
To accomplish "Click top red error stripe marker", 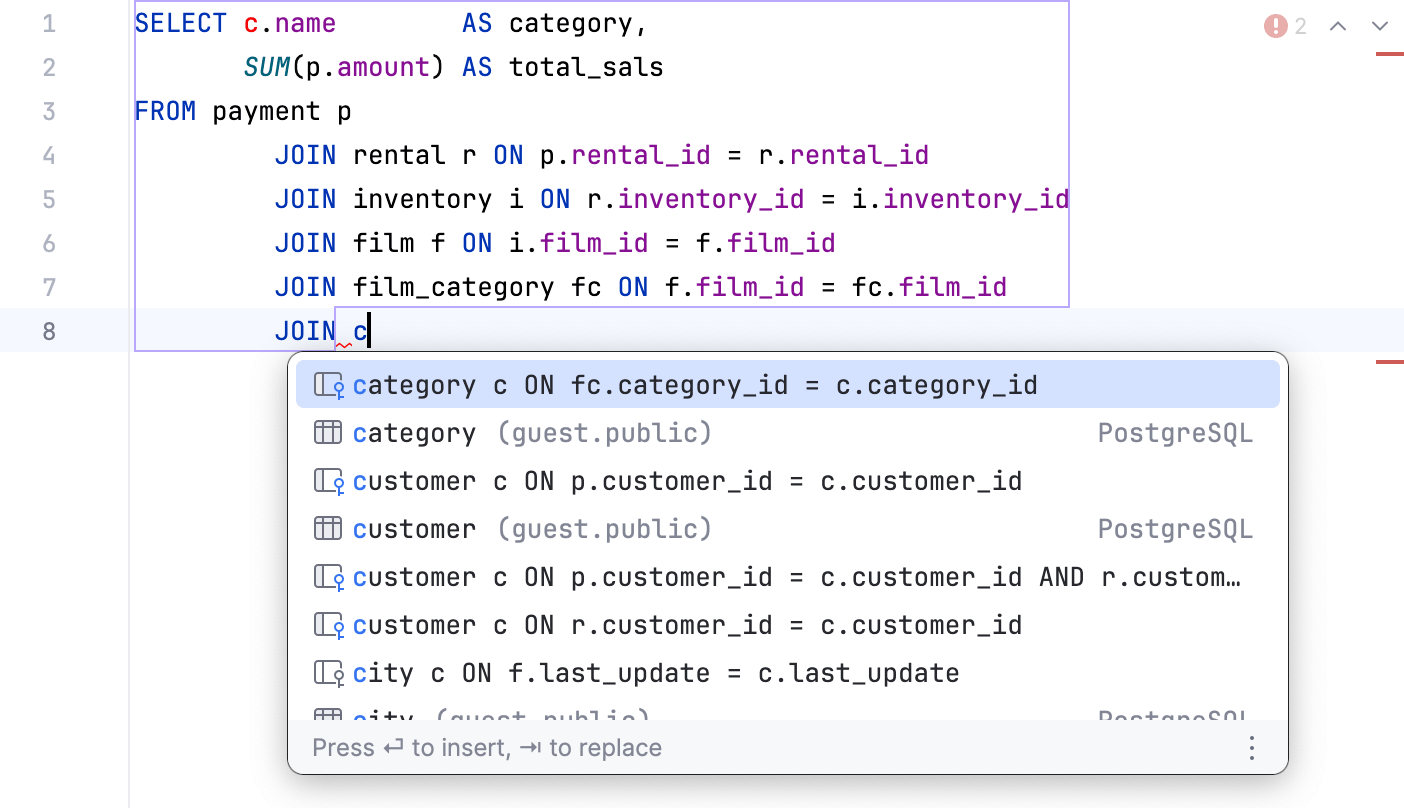I will (1389, 54).
